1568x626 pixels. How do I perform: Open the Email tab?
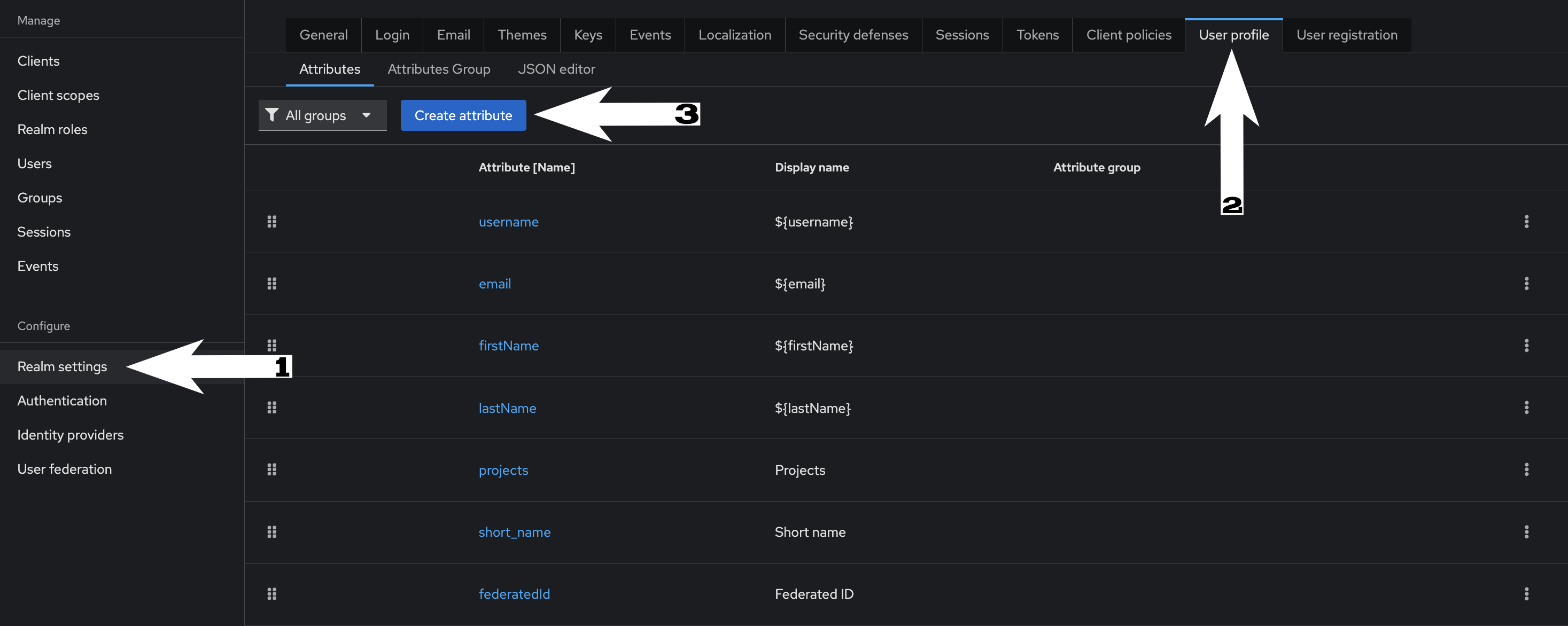[454, 35]
